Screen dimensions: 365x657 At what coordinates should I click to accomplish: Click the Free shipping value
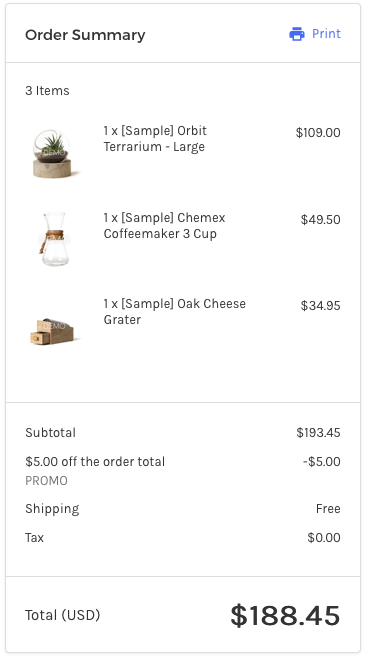[328, 509]
